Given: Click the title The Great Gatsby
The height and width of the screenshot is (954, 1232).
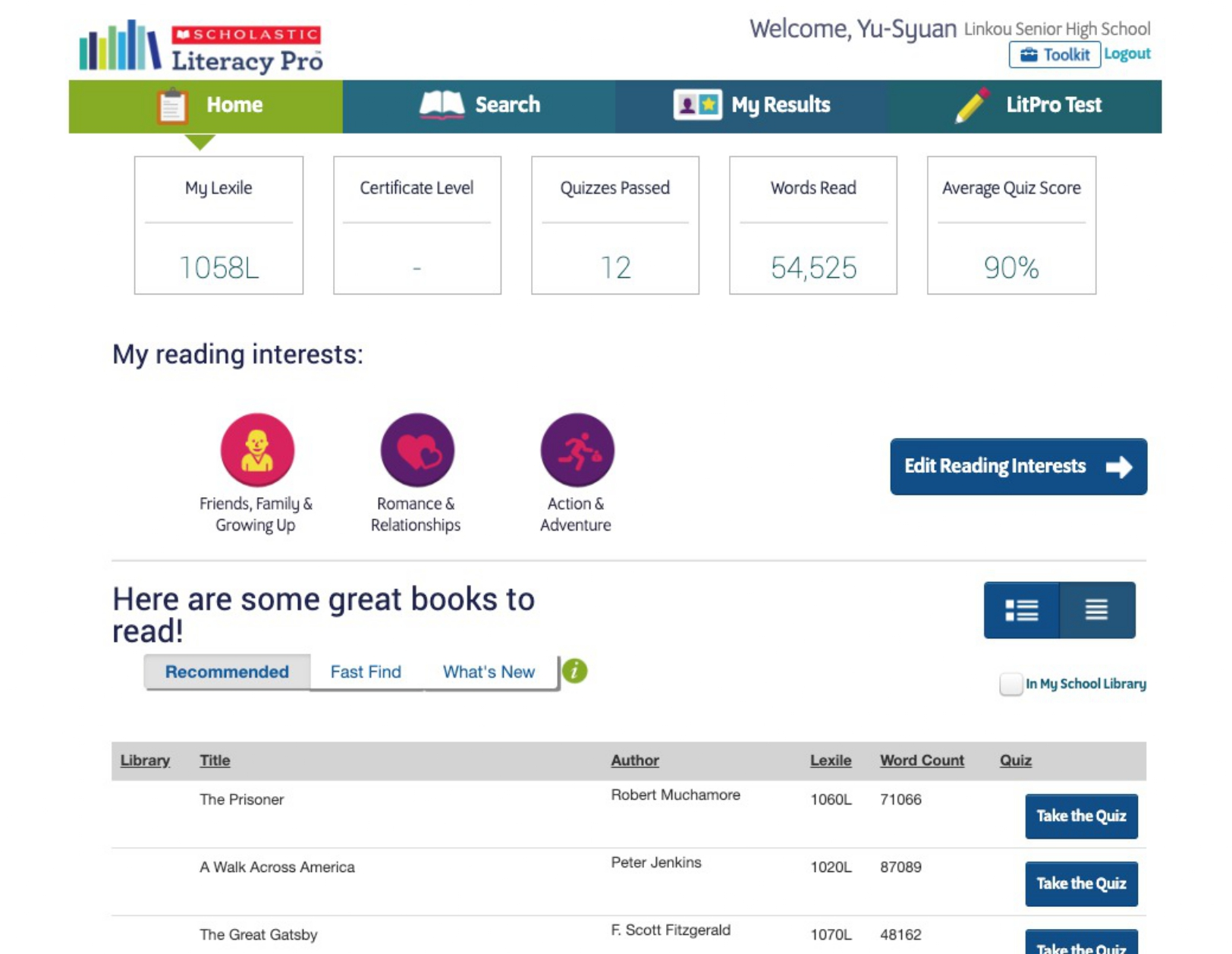Looking at the screenshot, I should pyautogui.click(x=258, y=934).
